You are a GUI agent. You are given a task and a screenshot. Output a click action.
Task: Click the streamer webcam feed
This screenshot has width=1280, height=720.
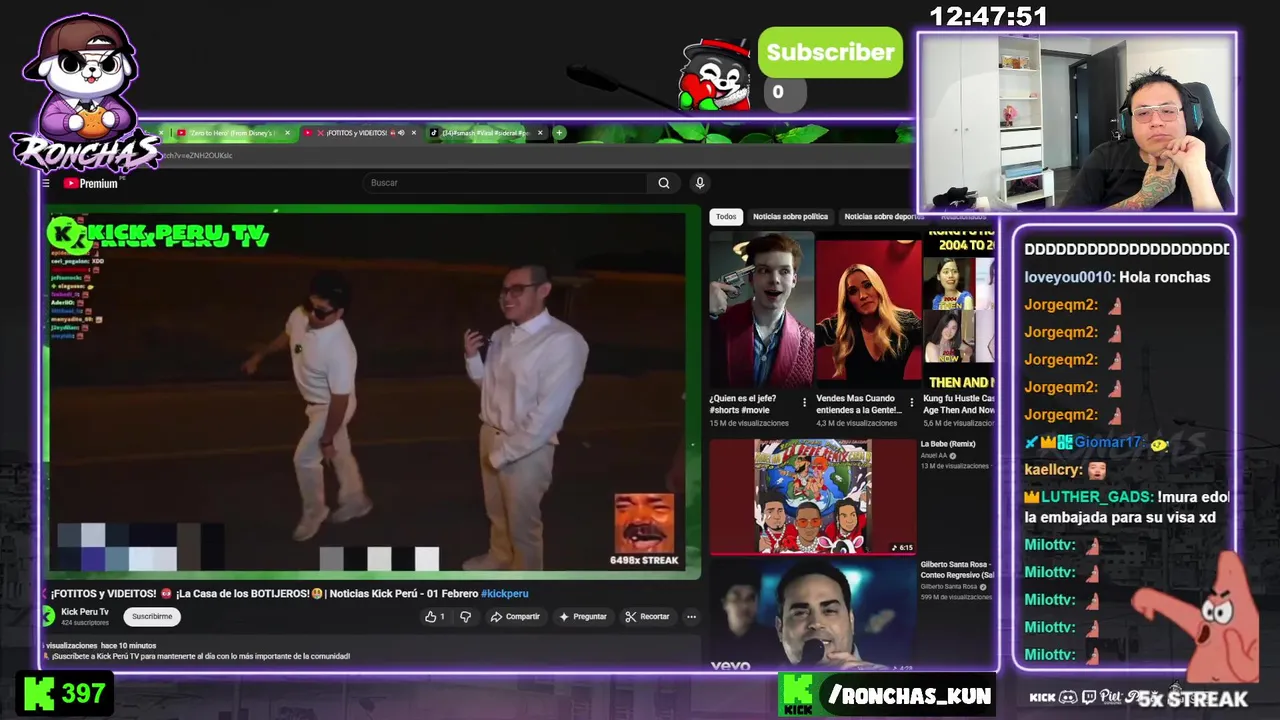1077,122
